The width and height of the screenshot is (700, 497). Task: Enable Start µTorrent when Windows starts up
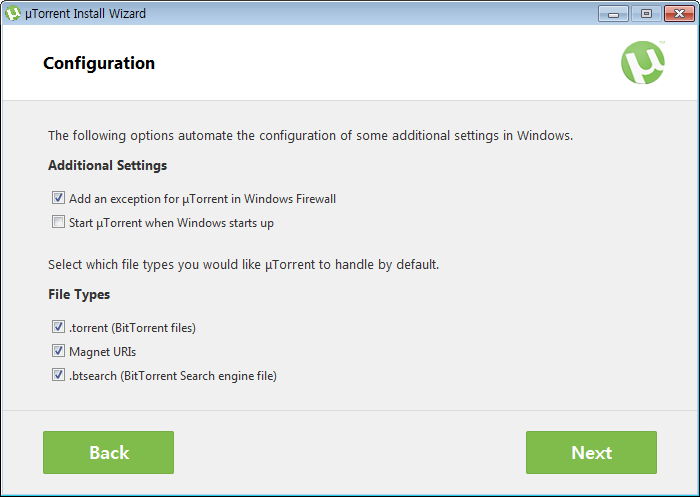(x=58, y=222)
